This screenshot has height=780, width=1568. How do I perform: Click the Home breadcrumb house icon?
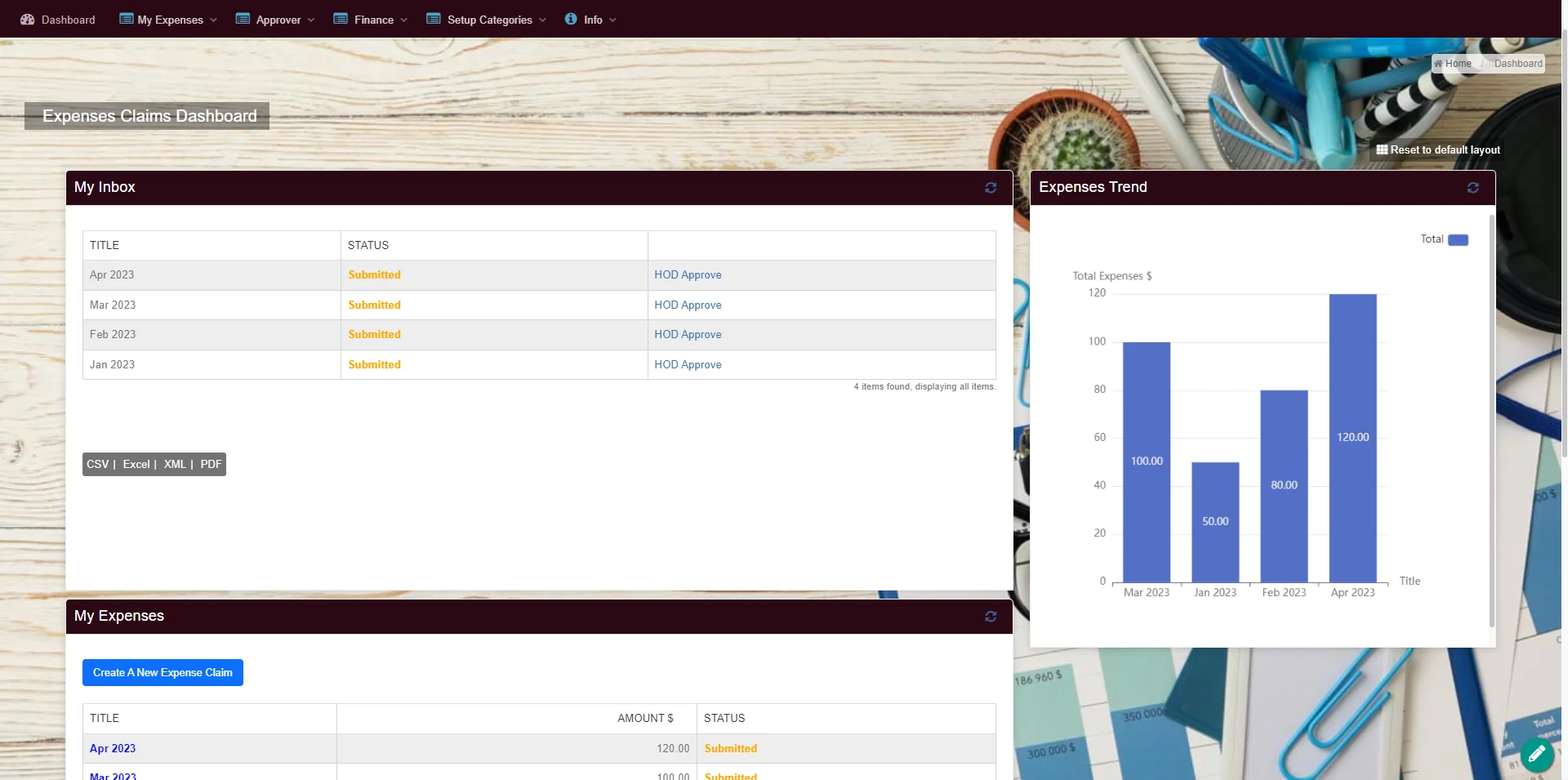(1438, 64)
